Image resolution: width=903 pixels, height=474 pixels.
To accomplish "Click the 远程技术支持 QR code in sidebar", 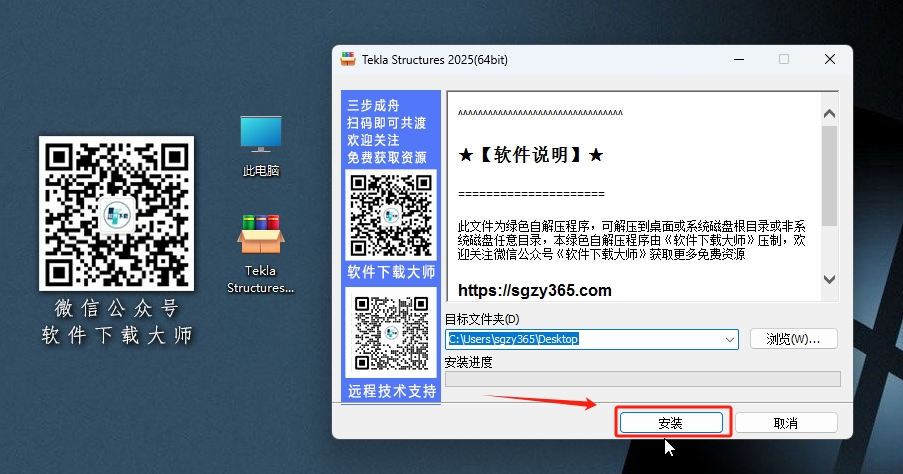I will coord(391,333).
